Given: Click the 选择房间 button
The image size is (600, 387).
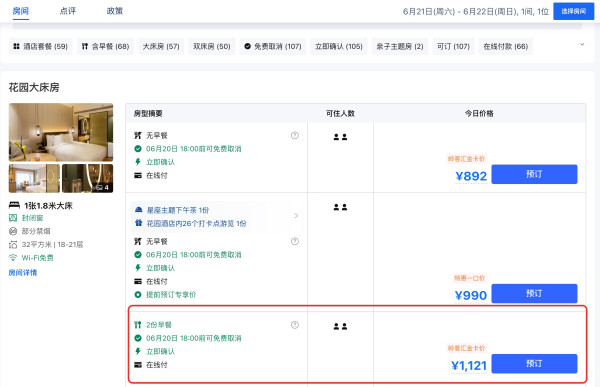Looking at the screenshot, I should click(573, 11).
